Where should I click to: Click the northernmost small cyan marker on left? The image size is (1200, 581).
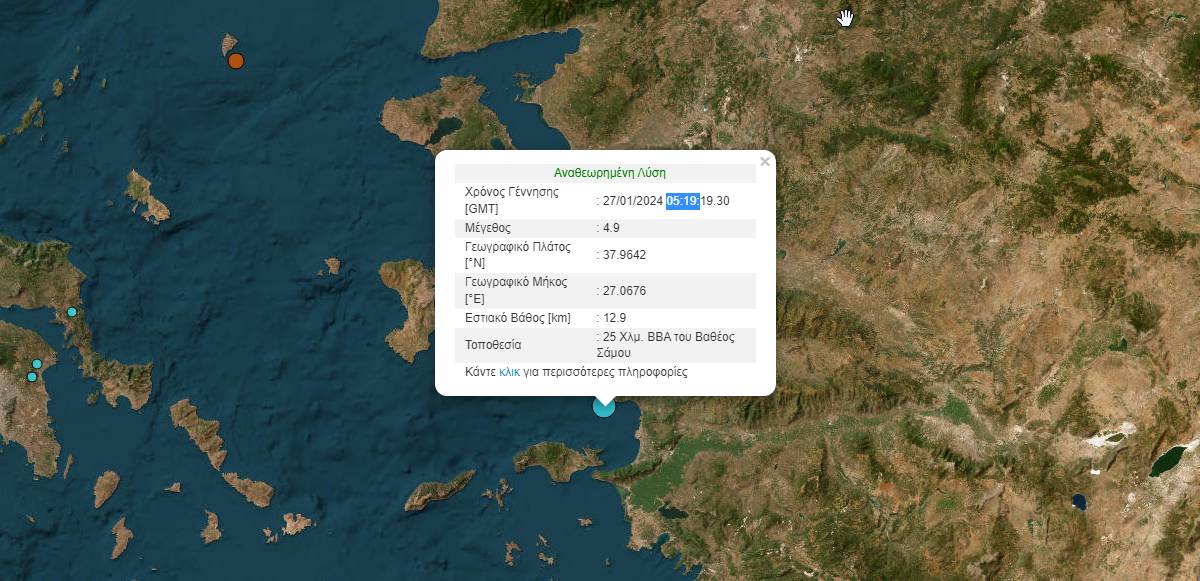72,312
